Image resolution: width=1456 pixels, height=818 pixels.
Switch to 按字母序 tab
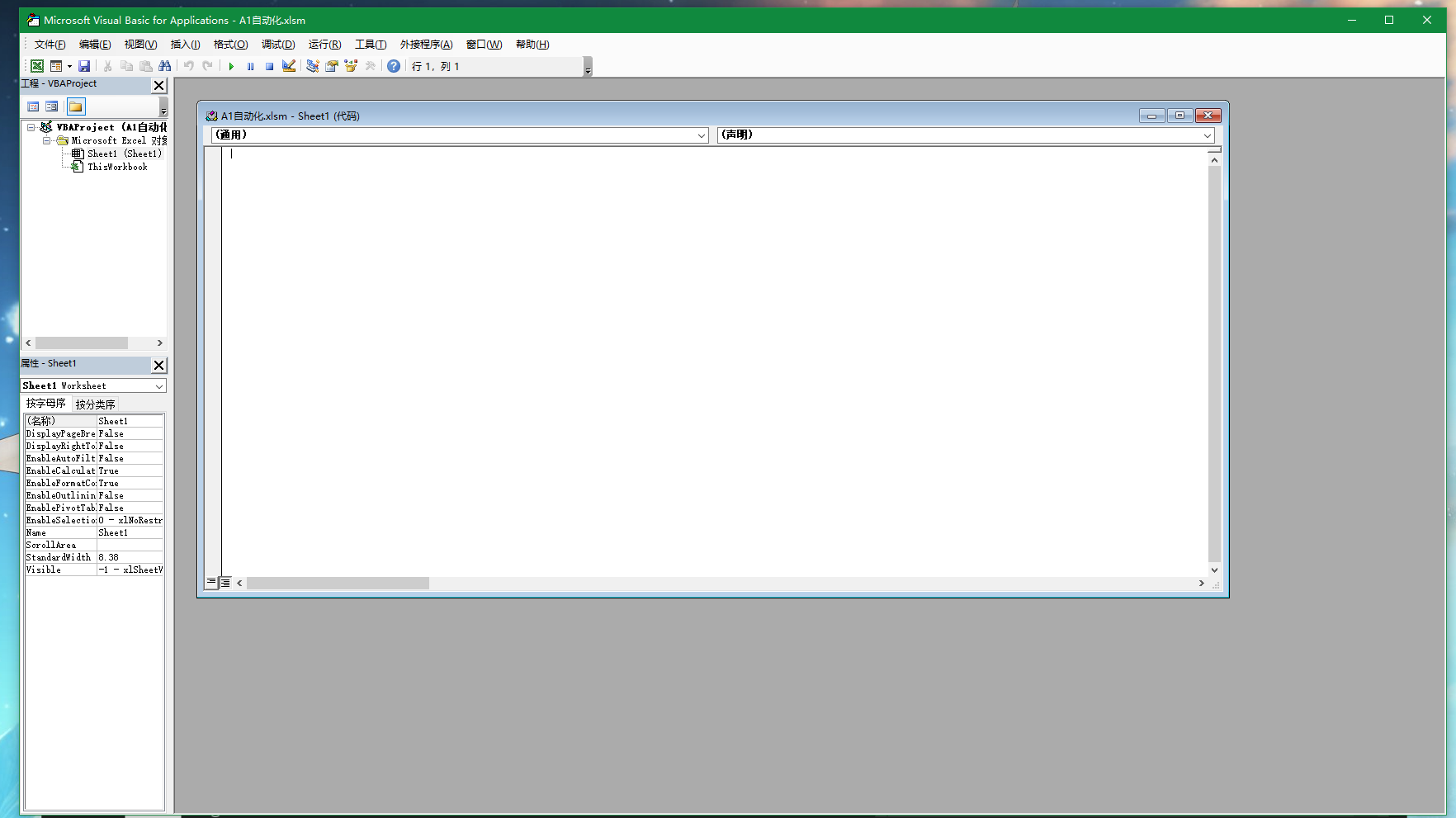[45, 403]
